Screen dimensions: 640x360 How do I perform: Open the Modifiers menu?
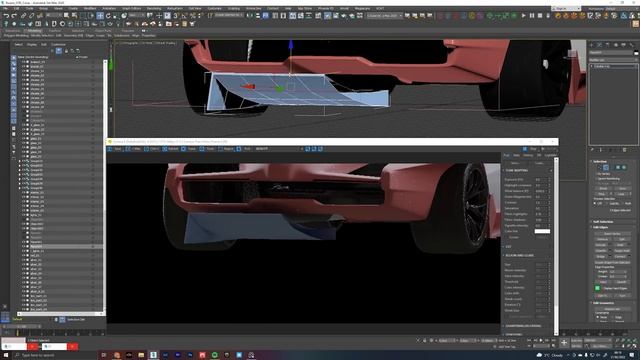[x=90, y=8]
